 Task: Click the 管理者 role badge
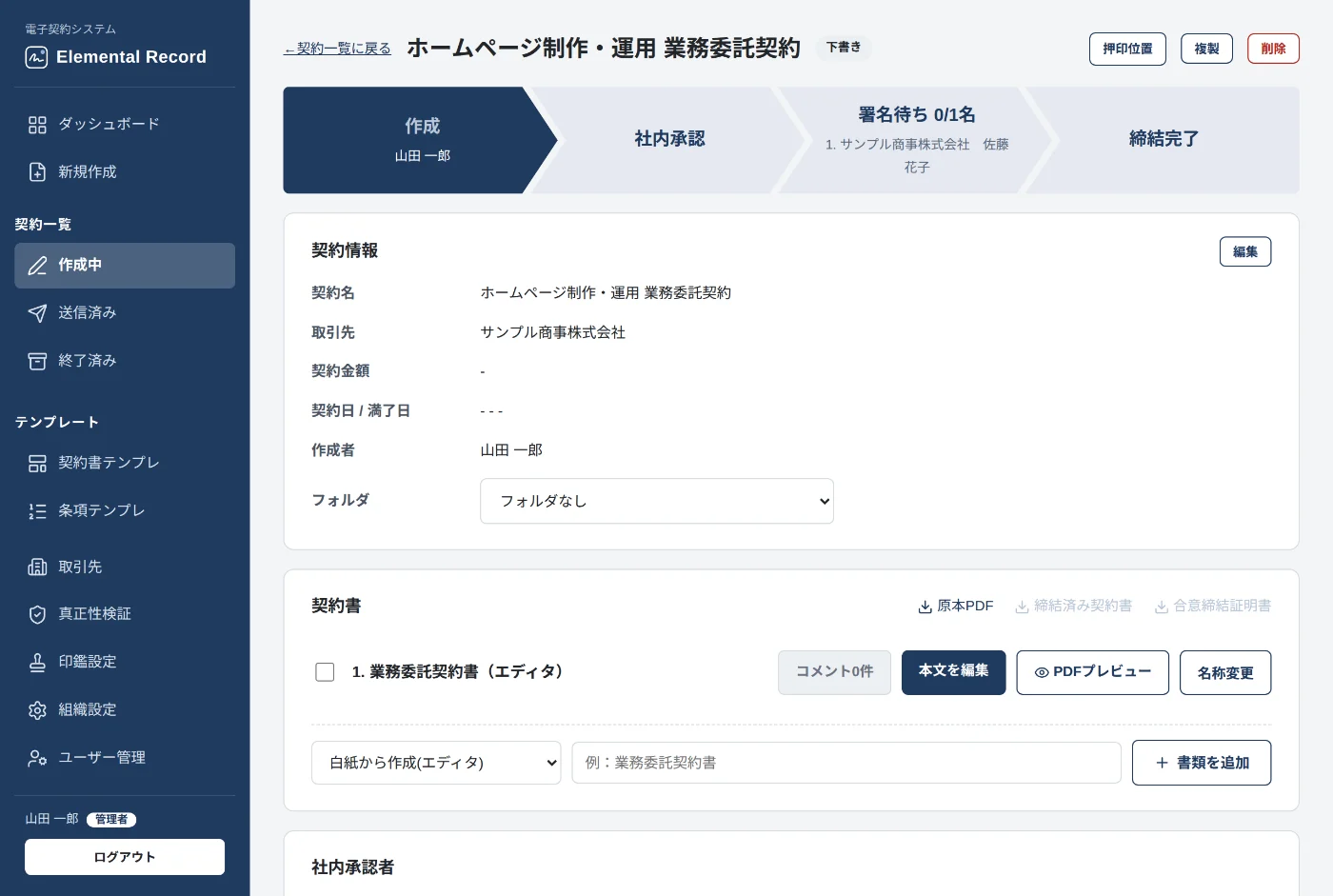click(x=111, y=820)
